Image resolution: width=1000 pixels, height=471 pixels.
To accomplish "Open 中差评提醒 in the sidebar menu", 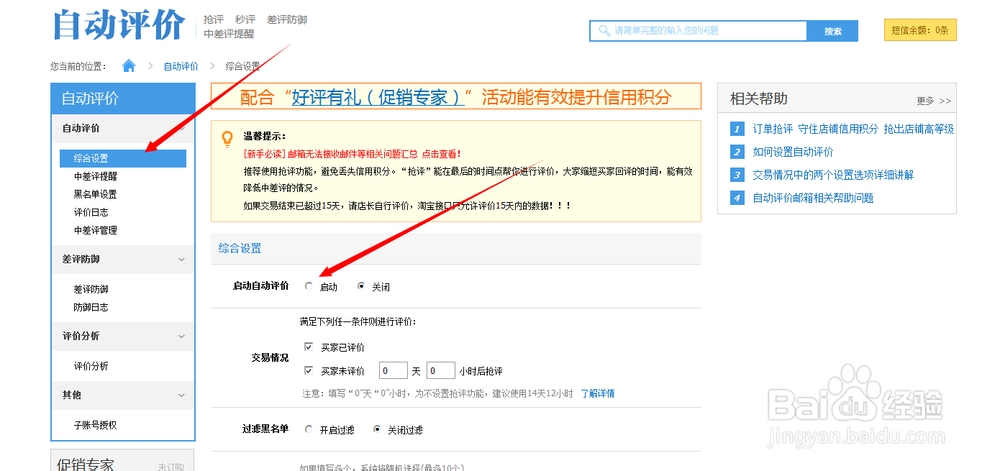I will pos(95,176).
